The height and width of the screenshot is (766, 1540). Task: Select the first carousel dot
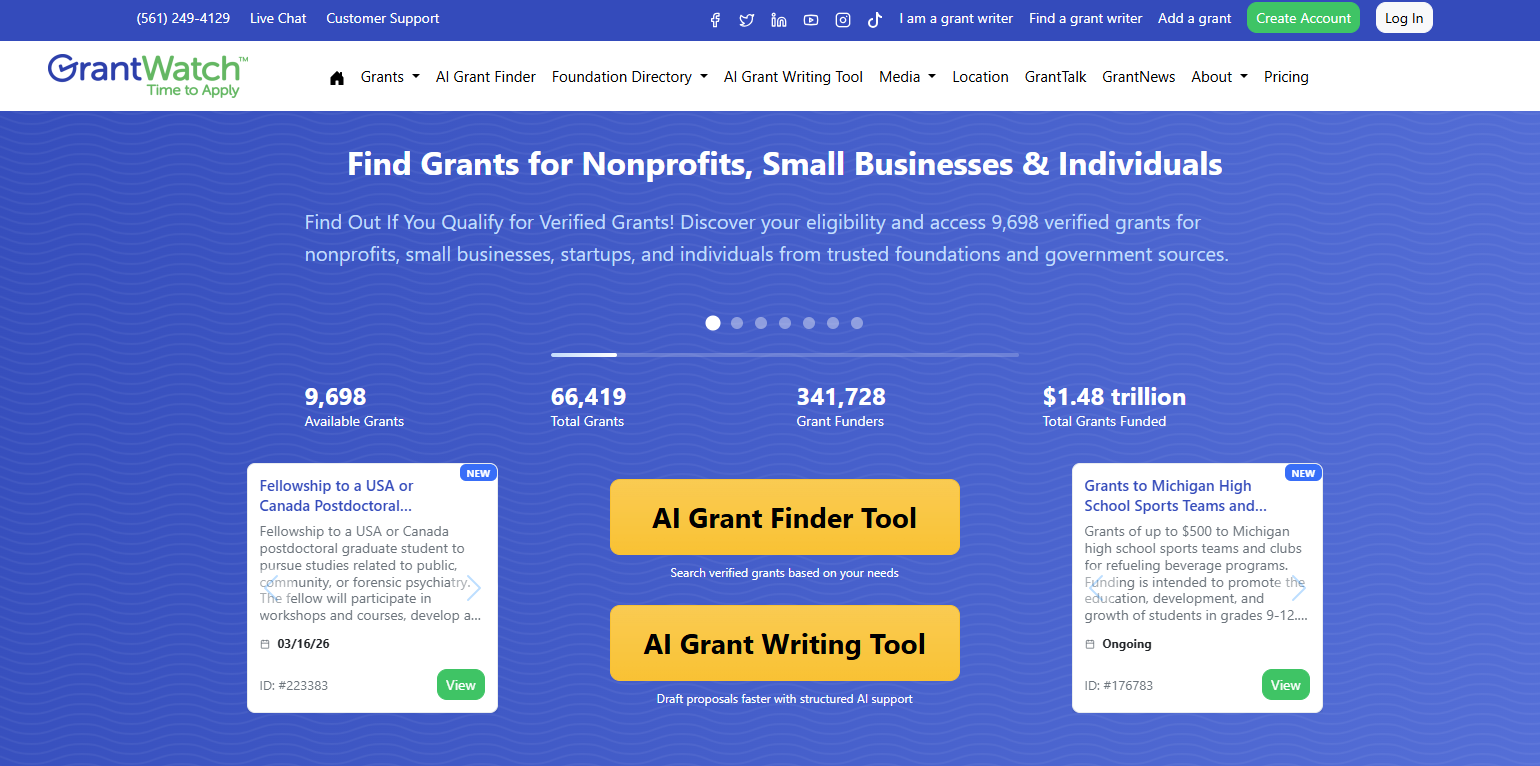coord(713,323)
